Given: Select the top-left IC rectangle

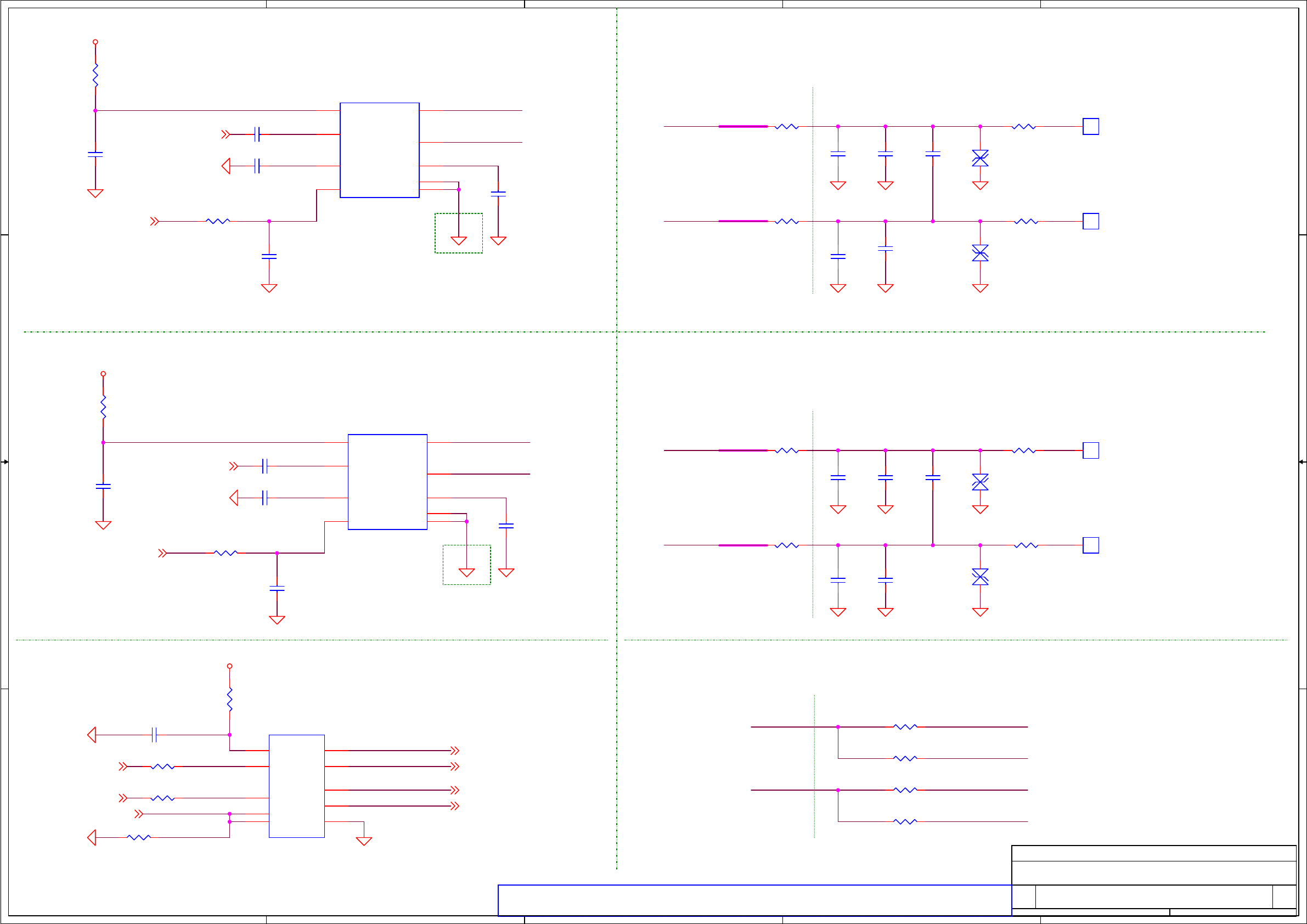Looking at the screenshot, I should (379, 150).
